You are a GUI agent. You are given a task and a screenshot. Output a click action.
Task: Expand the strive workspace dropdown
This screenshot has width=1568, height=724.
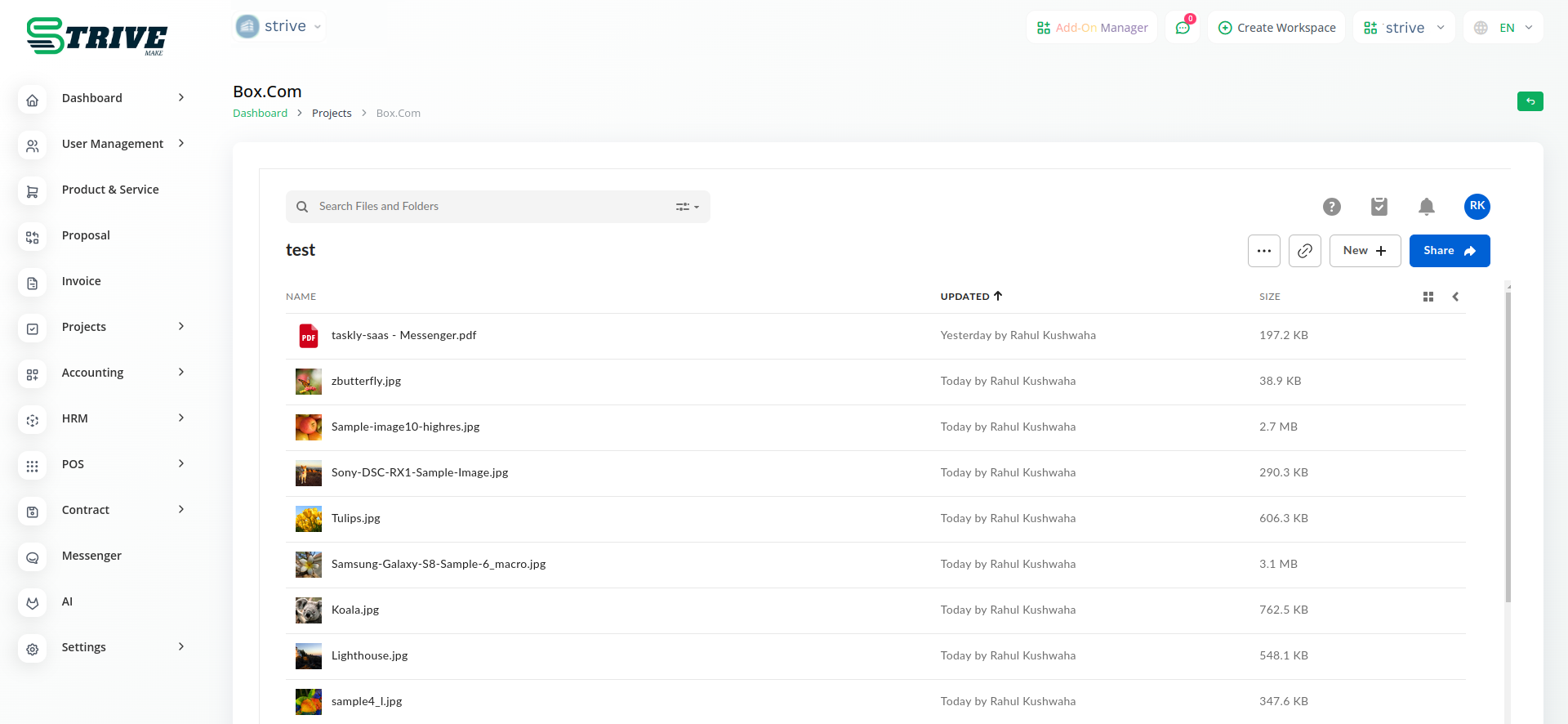point(1404,28)
